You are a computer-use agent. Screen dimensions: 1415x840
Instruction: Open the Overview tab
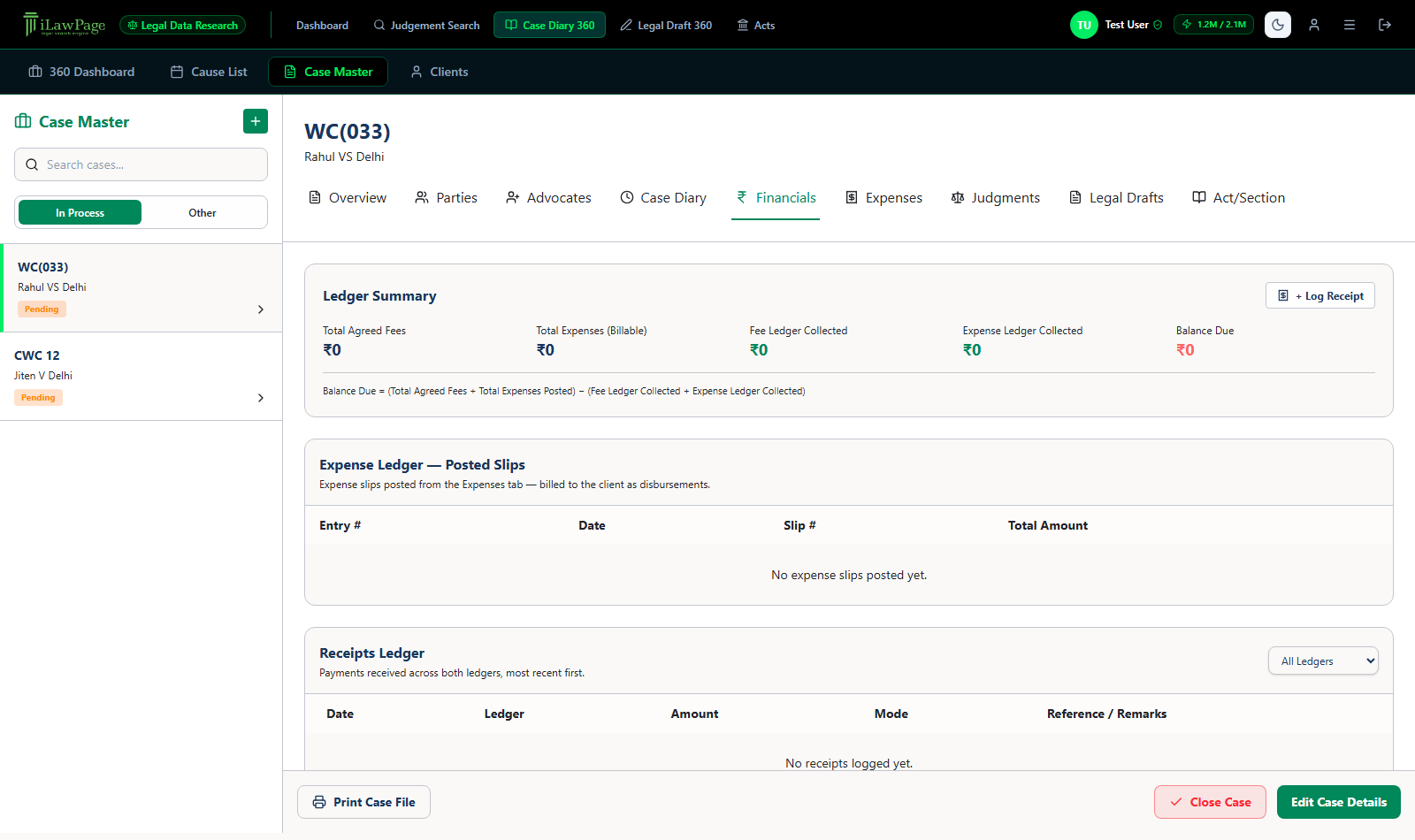[348, 198]
